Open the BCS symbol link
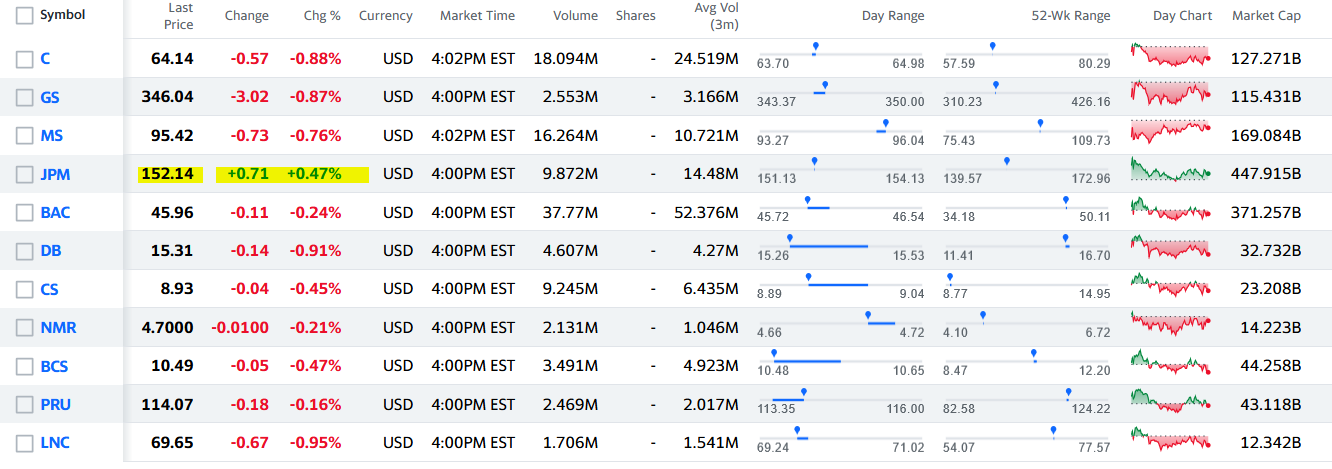1332x469 pixels. tap(54, 367)
